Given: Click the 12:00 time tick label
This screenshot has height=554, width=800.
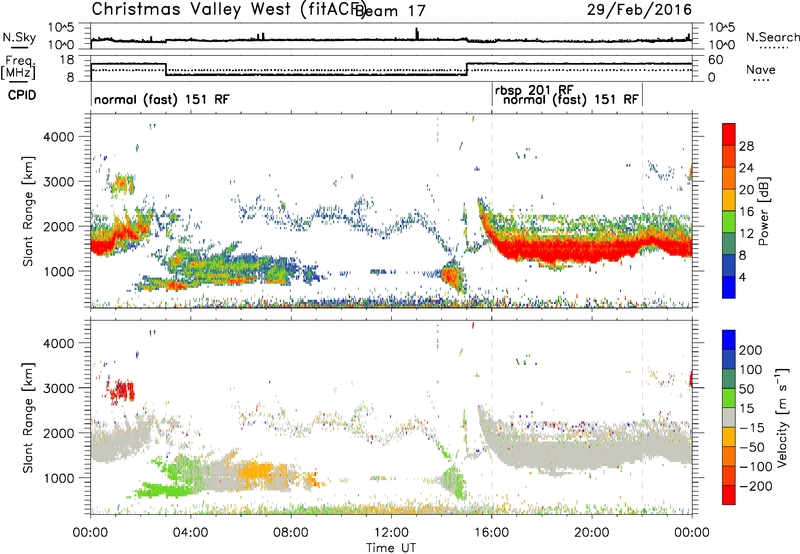Looking at the screenshot, I should click(x=391, y=533).
